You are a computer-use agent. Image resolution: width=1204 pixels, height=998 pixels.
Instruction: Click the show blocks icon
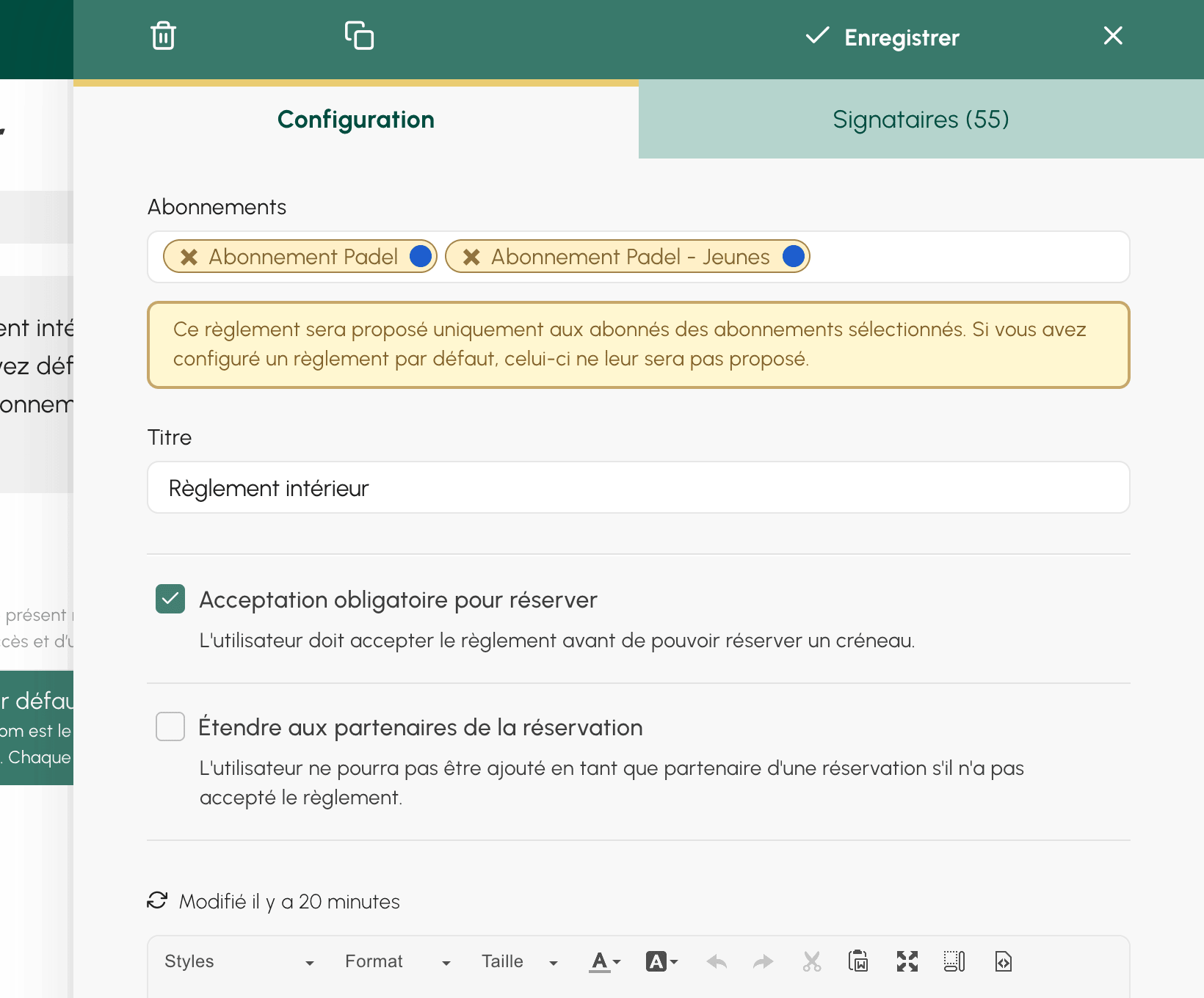[x=954, y=961]
